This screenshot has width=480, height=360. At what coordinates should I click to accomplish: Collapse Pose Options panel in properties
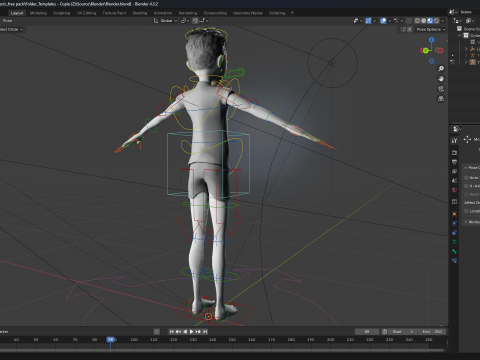(466, 168)
